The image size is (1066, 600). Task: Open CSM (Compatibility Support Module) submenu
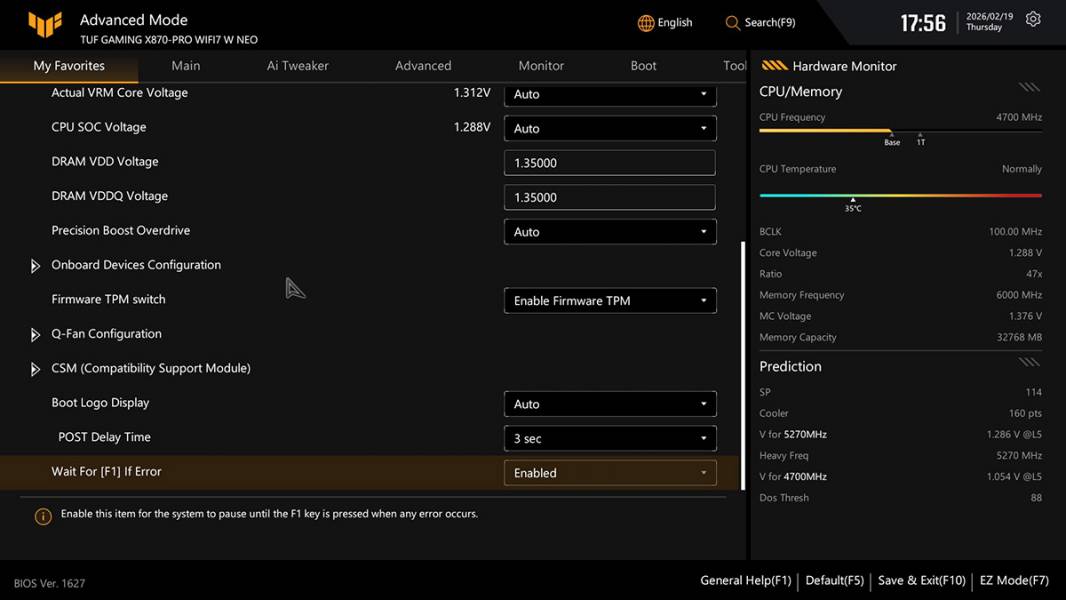[x=150, y=368]
